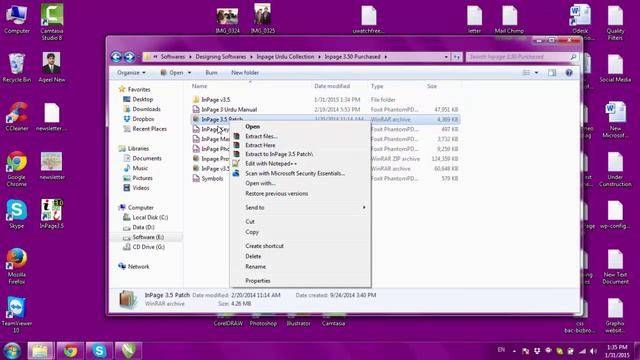Choose Extract files... in context menu
This screenshot has height=360, width=640.
tap(300, 136)
